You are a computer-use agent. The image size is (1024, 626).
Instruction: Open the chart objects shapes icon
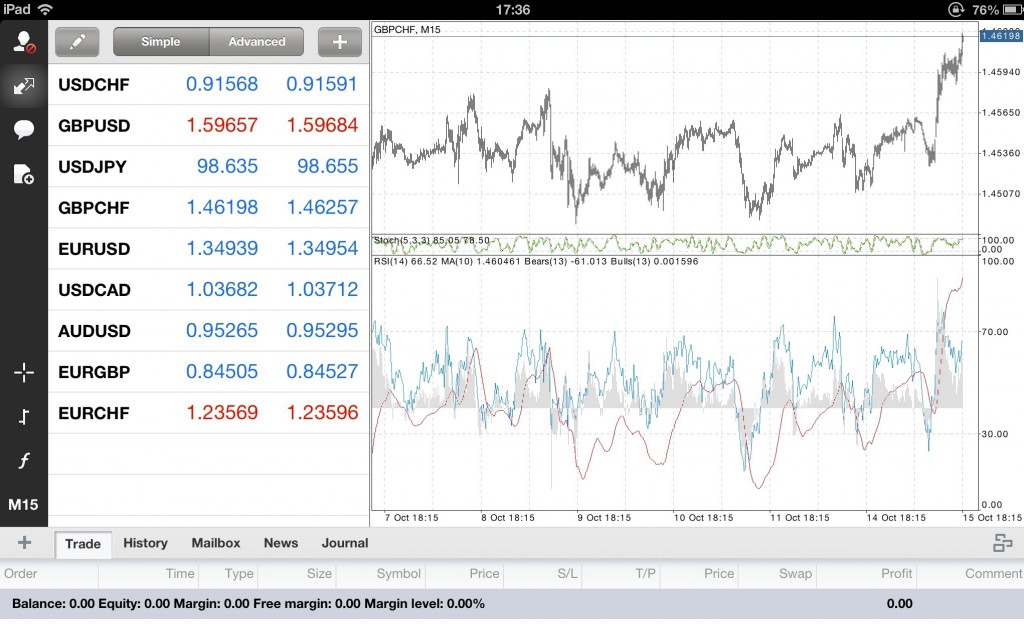[24, 416]
